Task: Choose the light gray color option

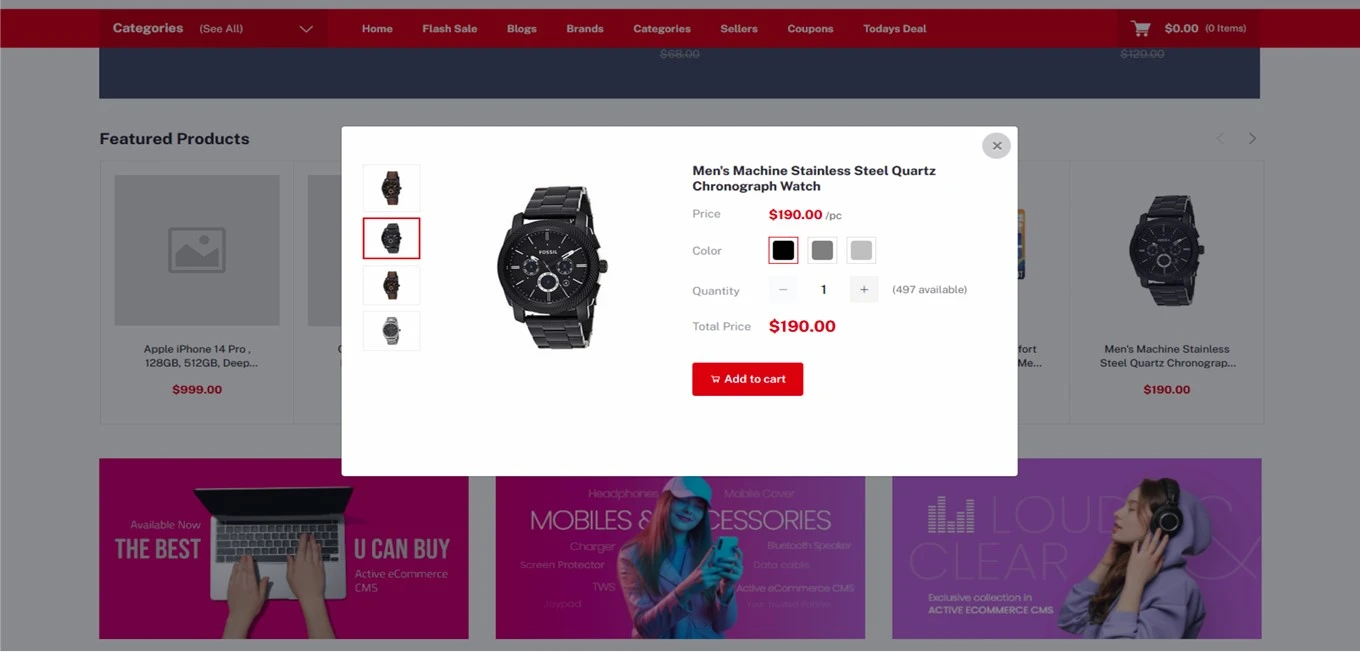Action: coord(861,251)
